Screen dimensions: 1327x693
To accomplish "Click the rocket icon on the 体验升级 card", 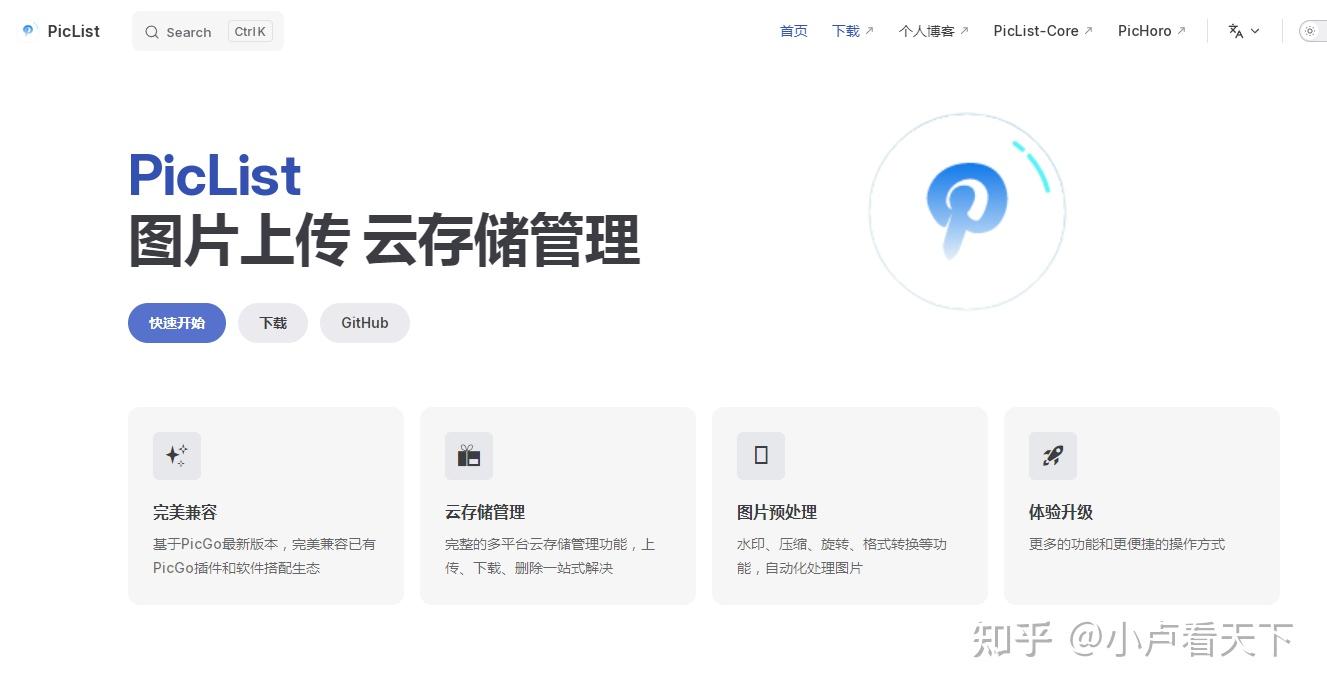I will 1052,456.
